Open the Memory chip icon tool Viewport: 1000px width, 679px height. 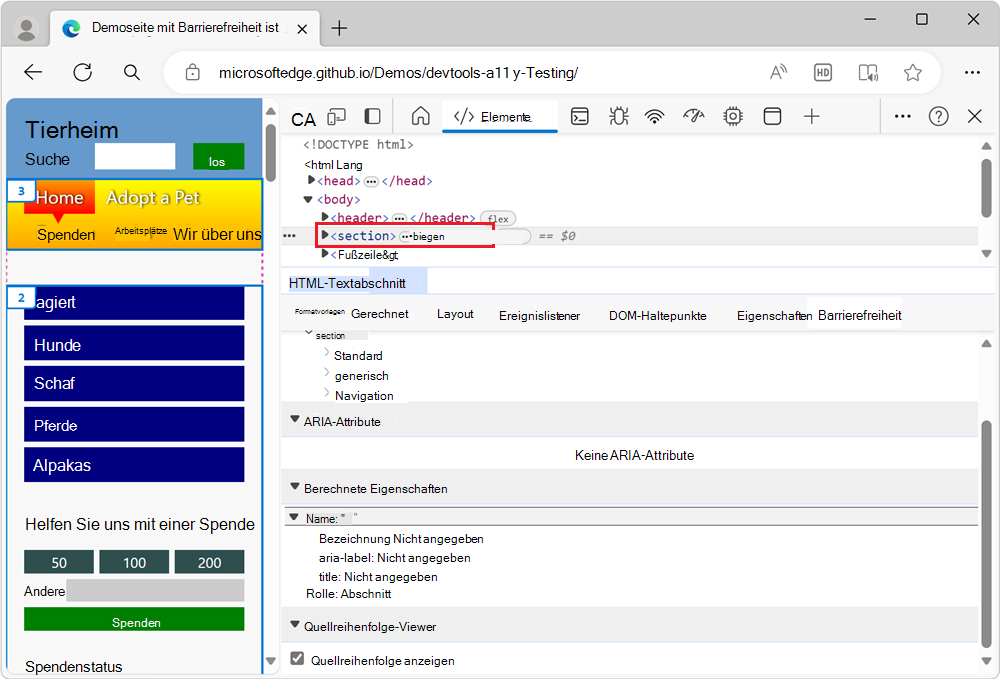pyautogui.click(x=733, y=116)
